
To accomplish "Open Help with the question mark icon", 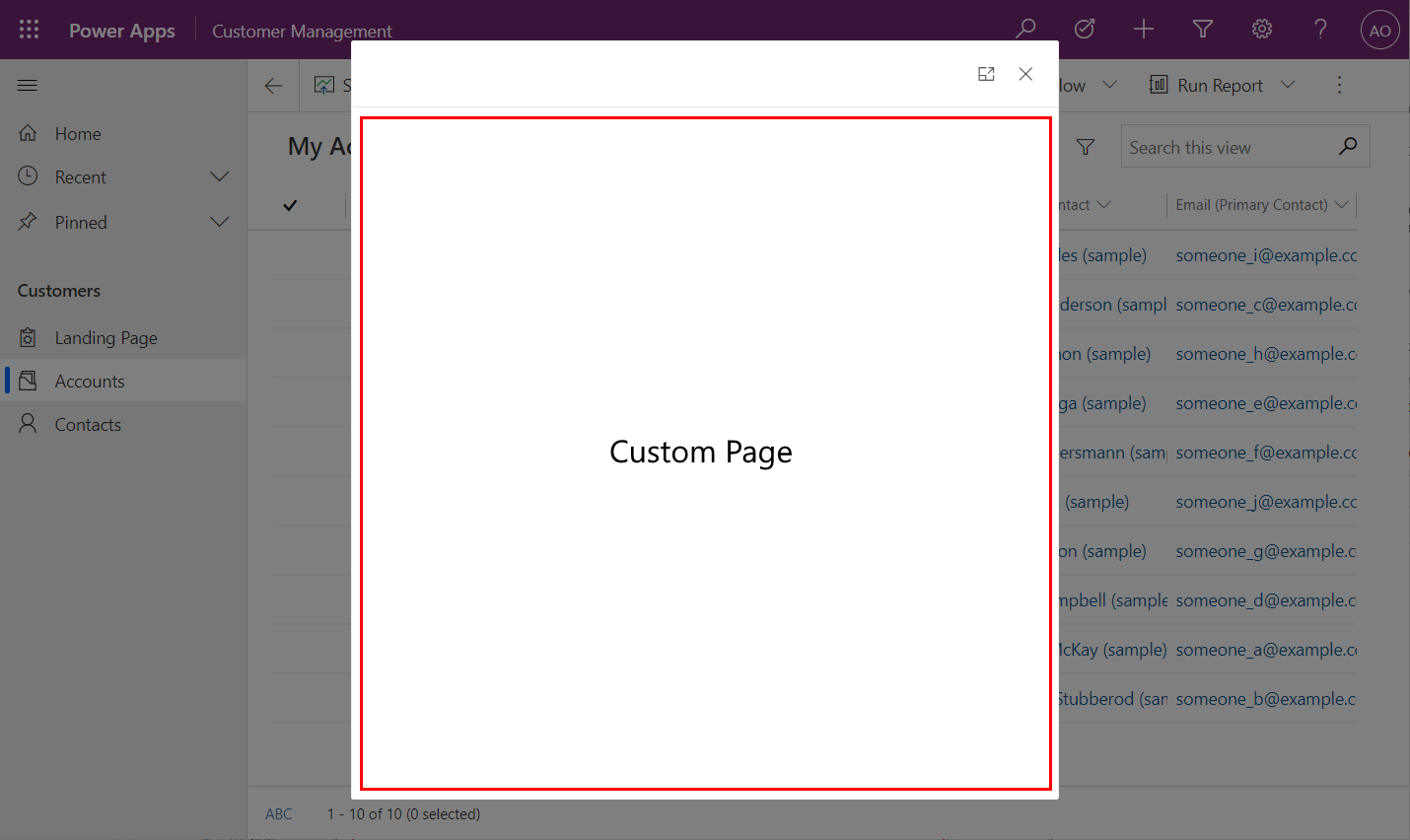I will [x=1320, y=29].
